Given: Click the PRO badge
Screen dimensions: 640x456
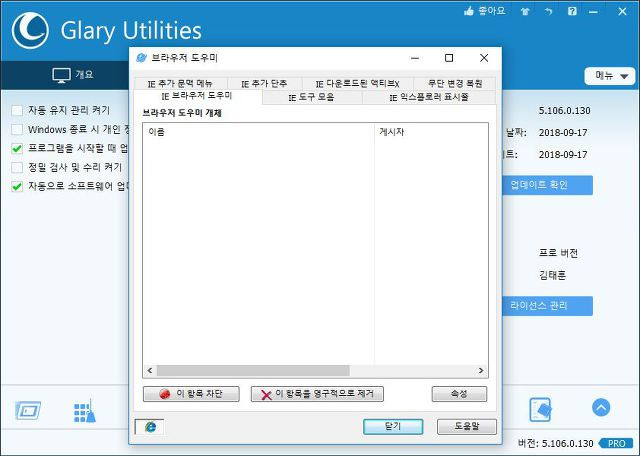Looking at the screenshot, I should click(616, 443).
